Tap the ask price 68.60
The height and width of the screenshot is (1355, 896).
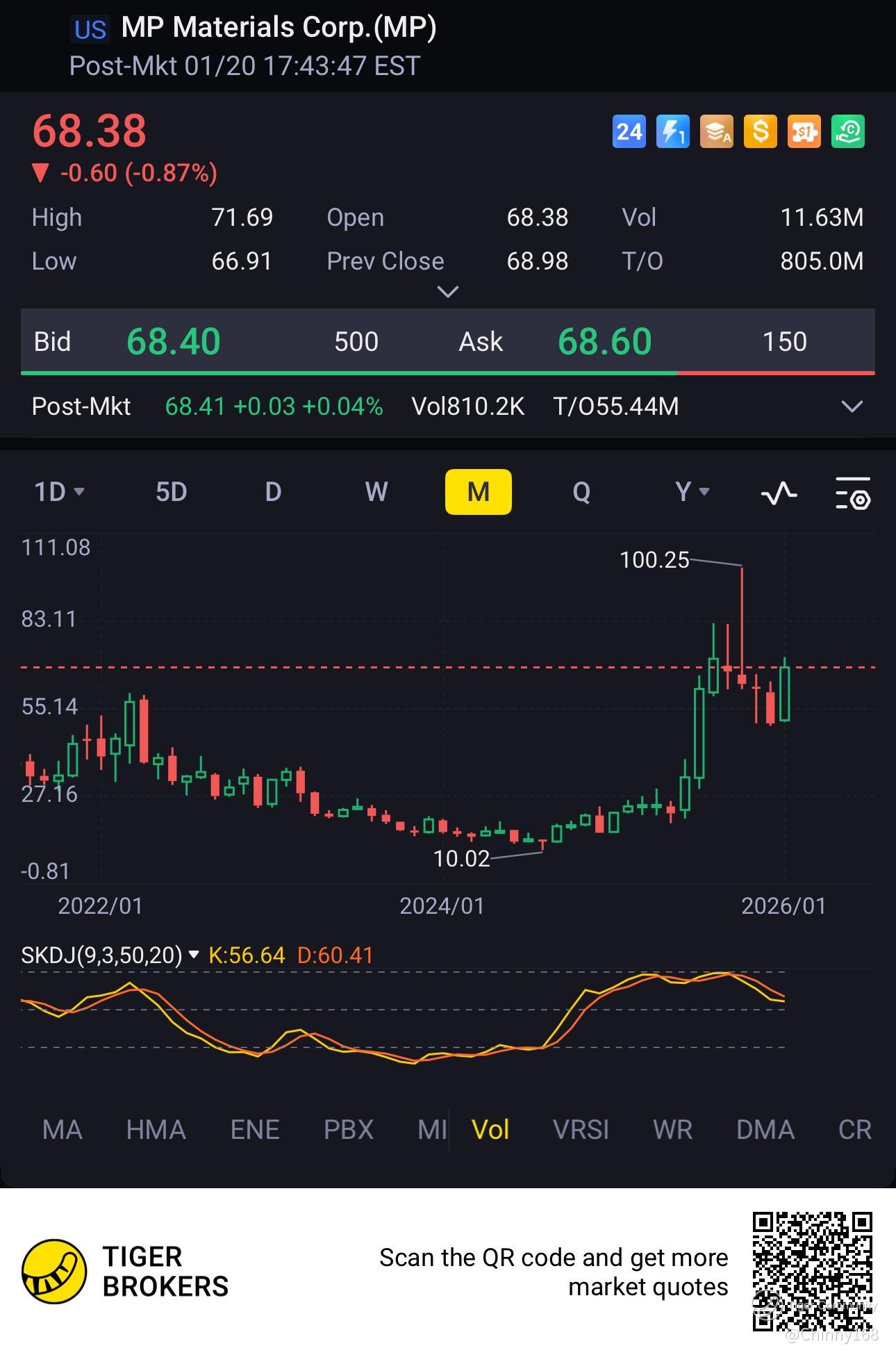[605, 341]
